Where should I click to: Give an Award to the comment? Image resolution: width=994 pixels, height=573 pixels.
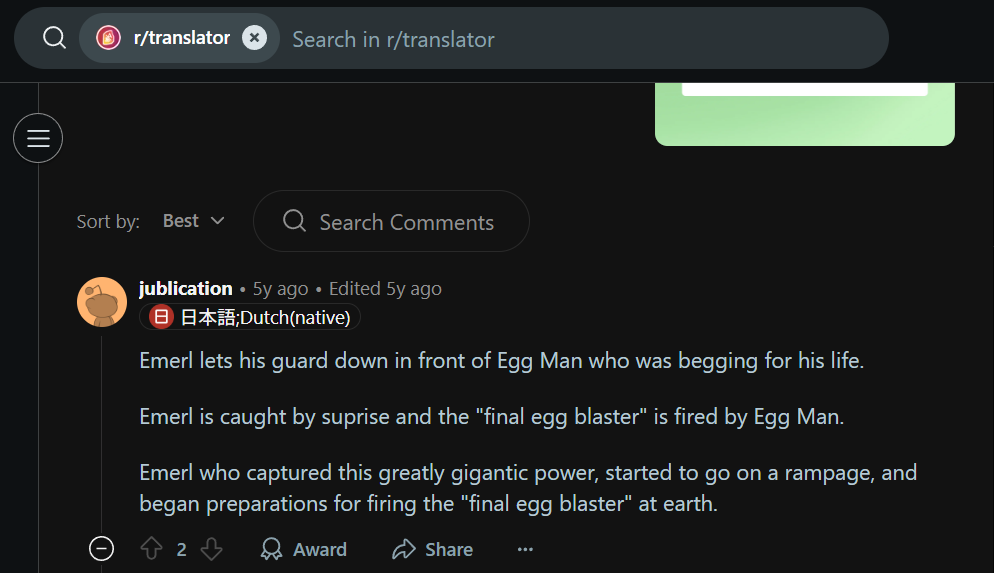click(x=304, y=549)
